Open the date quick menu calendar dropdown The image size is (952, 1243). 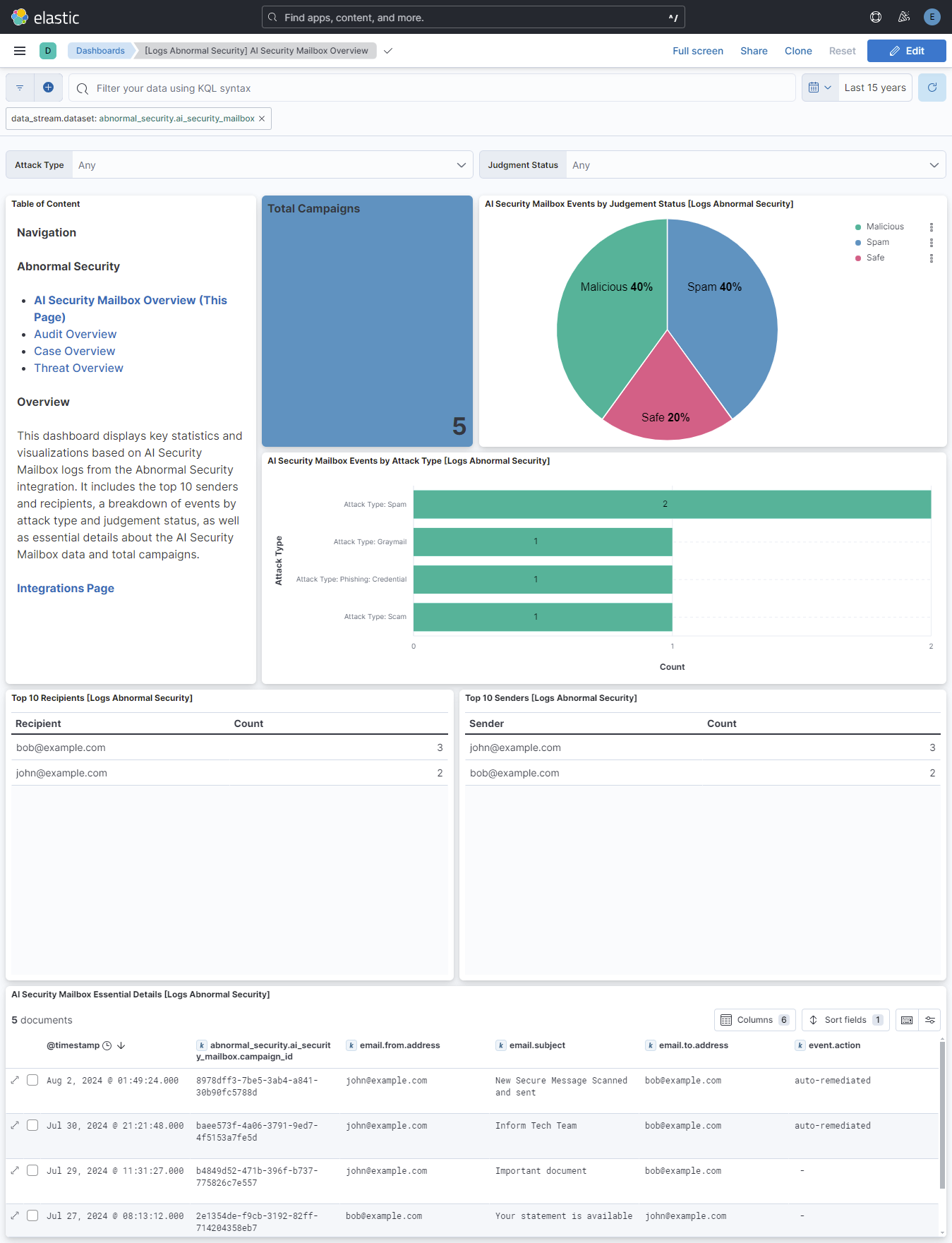[820, 88]
